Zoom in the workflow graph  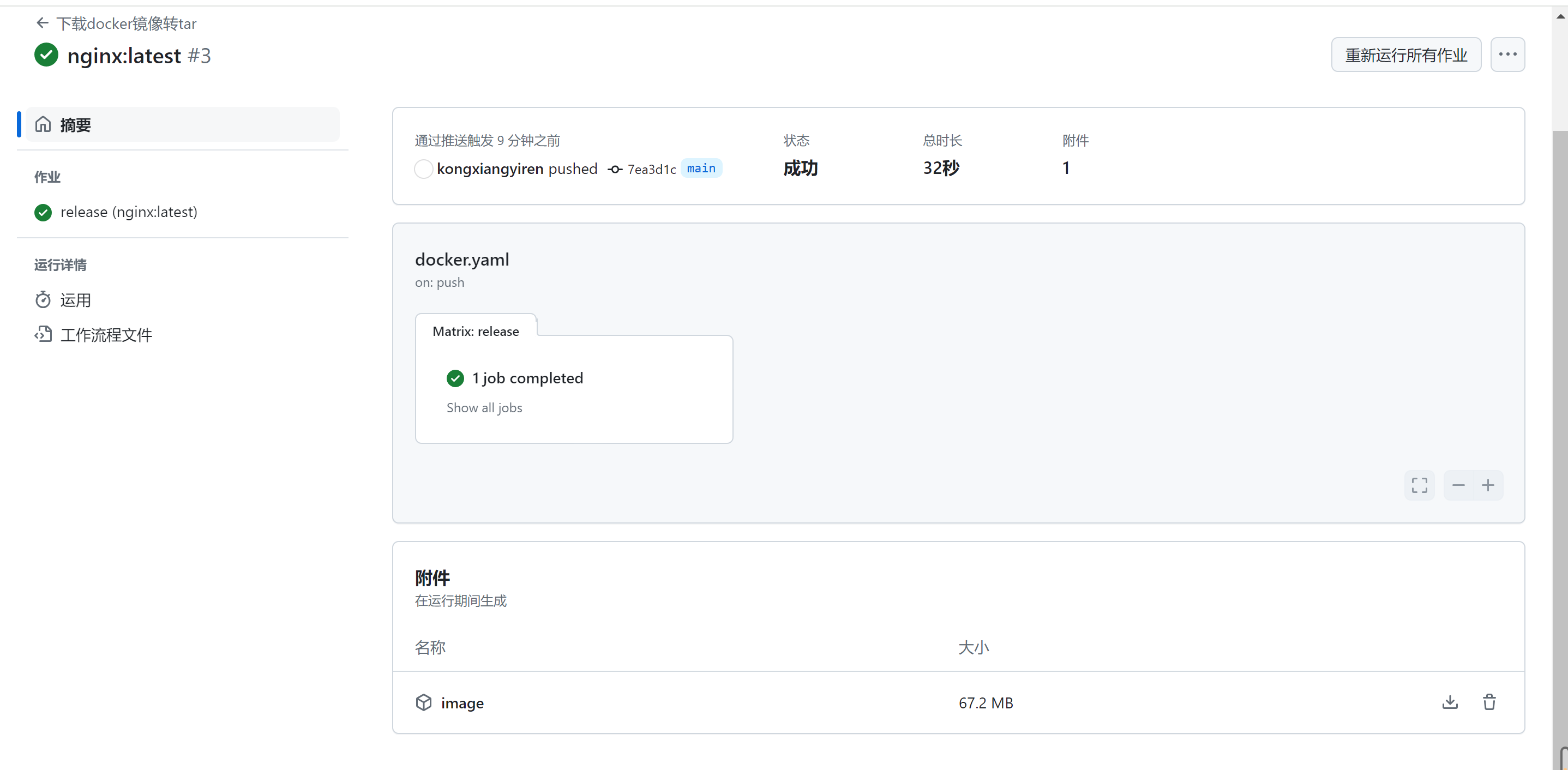1488,485
